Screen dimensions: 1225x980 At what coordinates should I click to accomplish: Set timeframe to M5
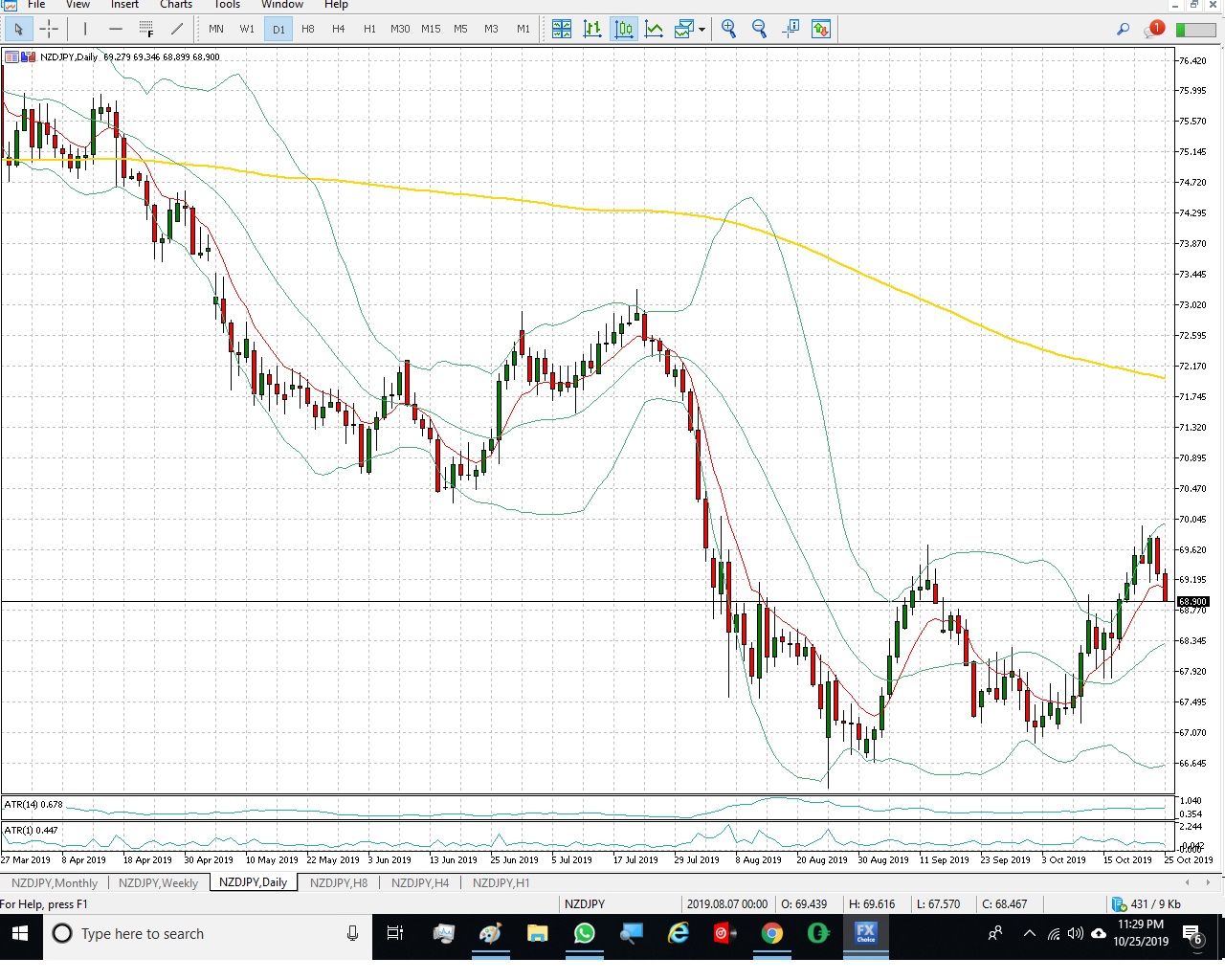click(x=460, y=29)
